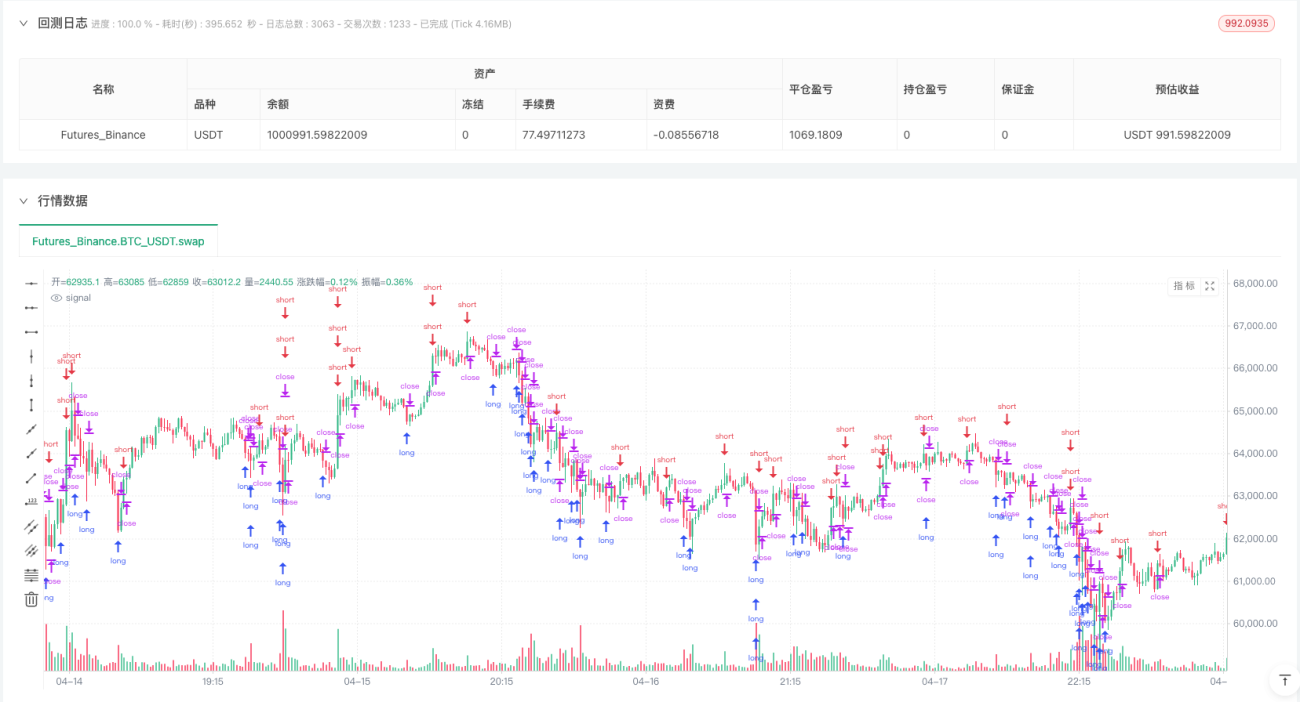Select the diagonal segment line tool
Image resolution: width=1300 pixels, height=702 pixels.
[x=31, y=477]
